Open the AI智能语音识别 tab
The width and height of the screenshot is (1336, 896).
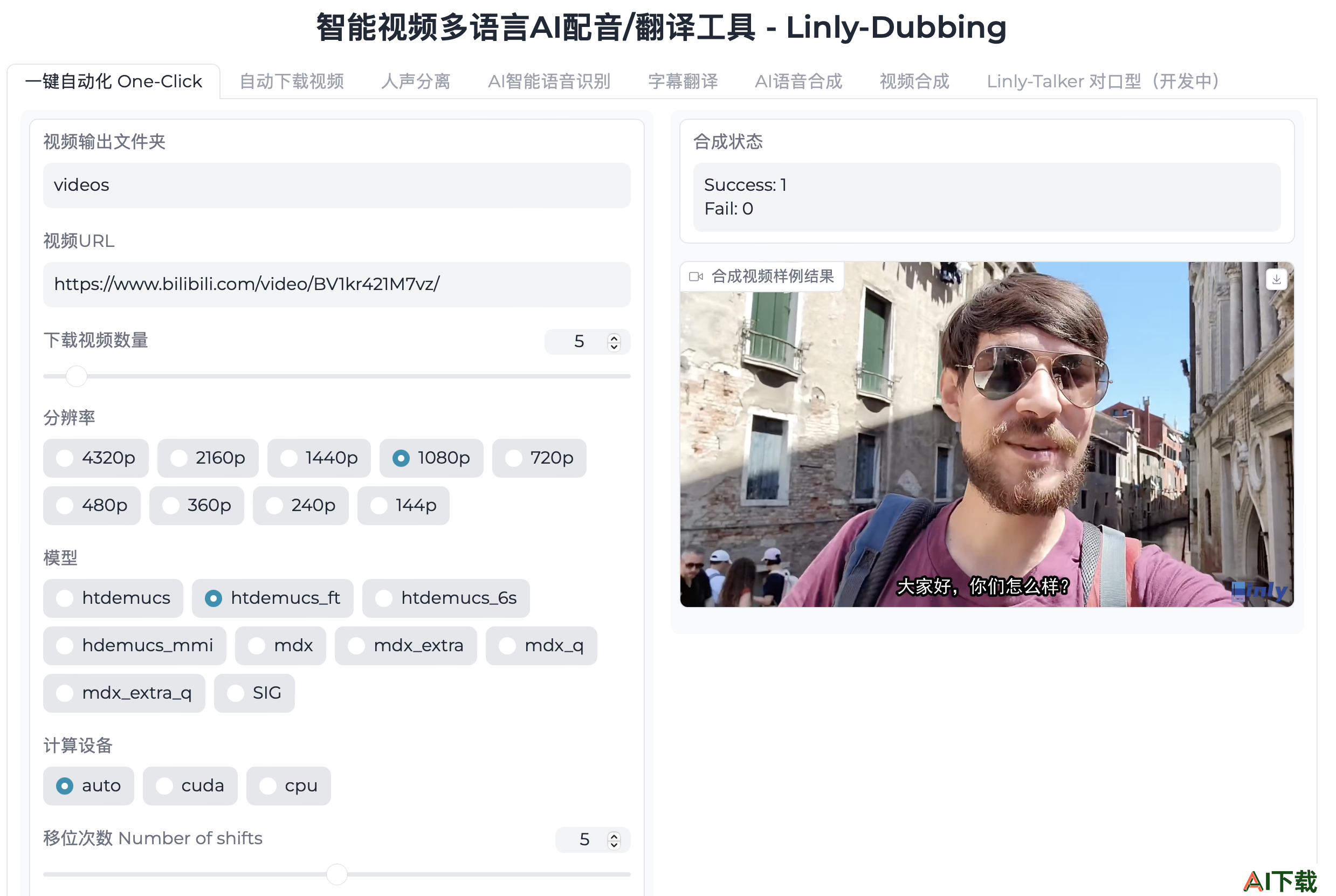tap(549, 81)
